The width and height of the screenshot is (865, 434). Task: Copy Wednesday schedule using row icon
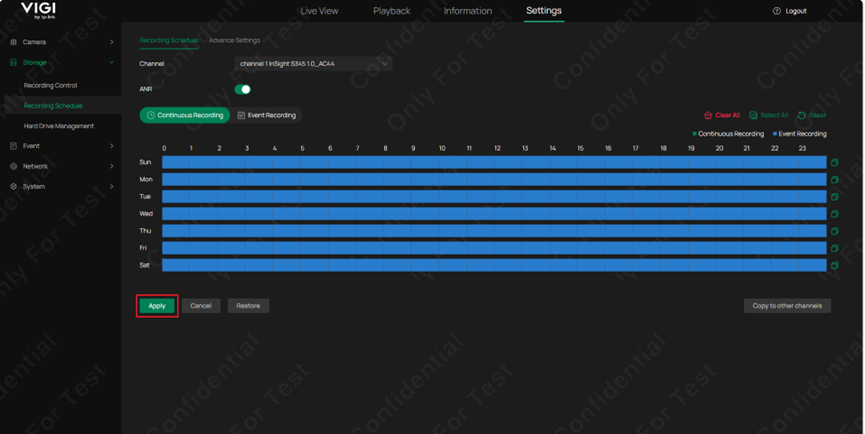[835, 213]
